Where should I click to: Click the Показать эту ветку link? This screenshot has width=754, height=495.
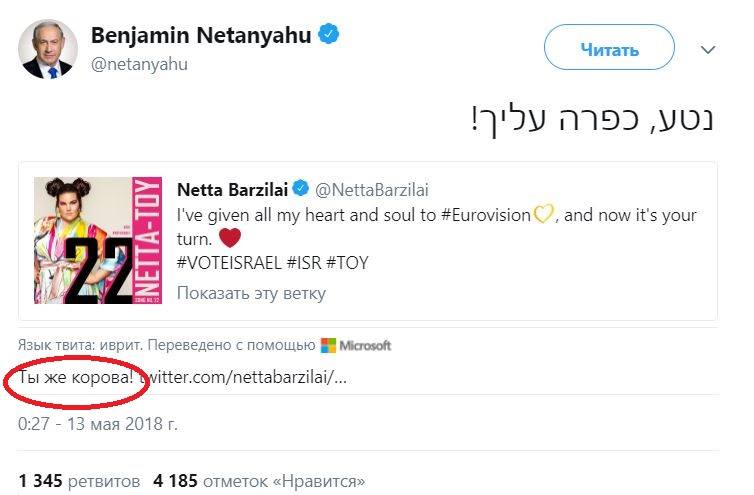click(x=250, y=293)
